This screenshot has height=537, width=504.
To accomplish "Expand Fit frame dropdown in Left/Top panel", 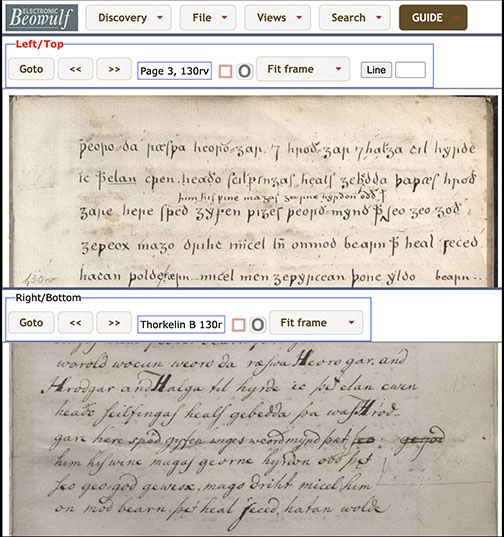I will (x=303, y=69).
